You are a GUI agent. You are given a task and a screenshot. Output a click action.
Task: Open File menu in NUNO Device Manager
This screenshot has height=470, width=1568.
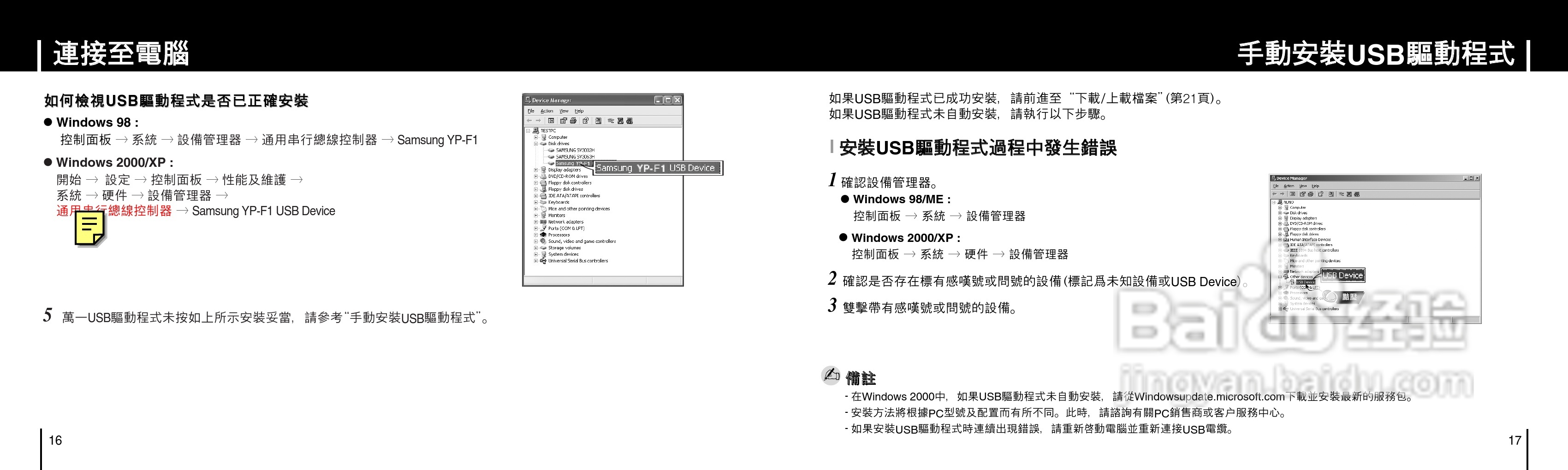[x=1276, y=186]
